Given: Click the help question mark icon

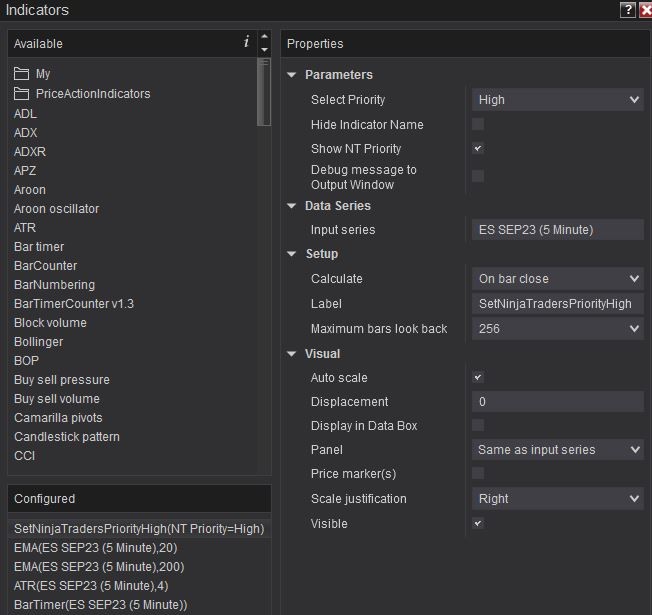Looking at the screenshot, I should click(628, 10).
